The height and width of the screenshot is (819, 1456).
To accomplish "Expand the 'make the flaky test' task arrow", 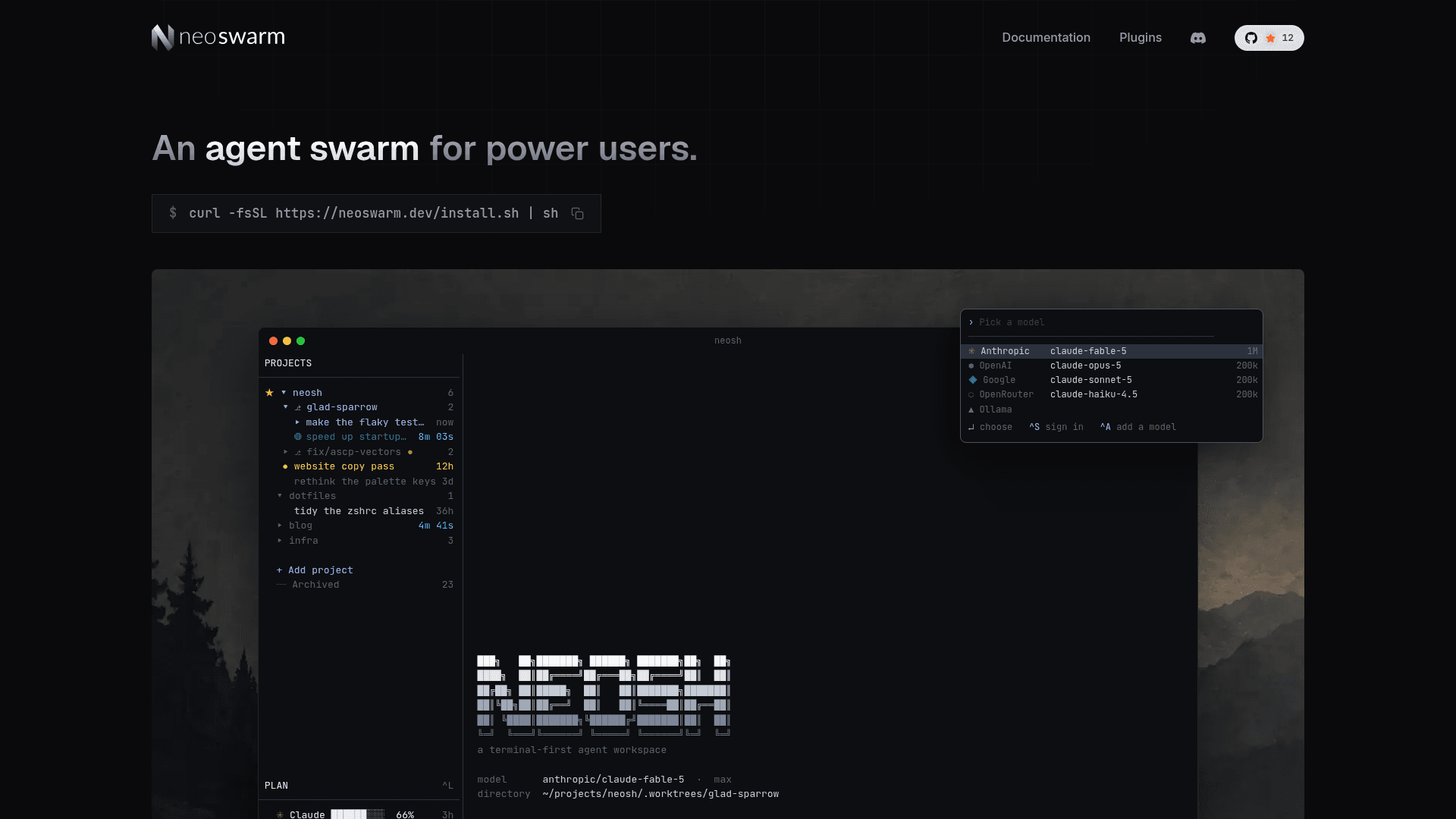I will tap(297, 422).
